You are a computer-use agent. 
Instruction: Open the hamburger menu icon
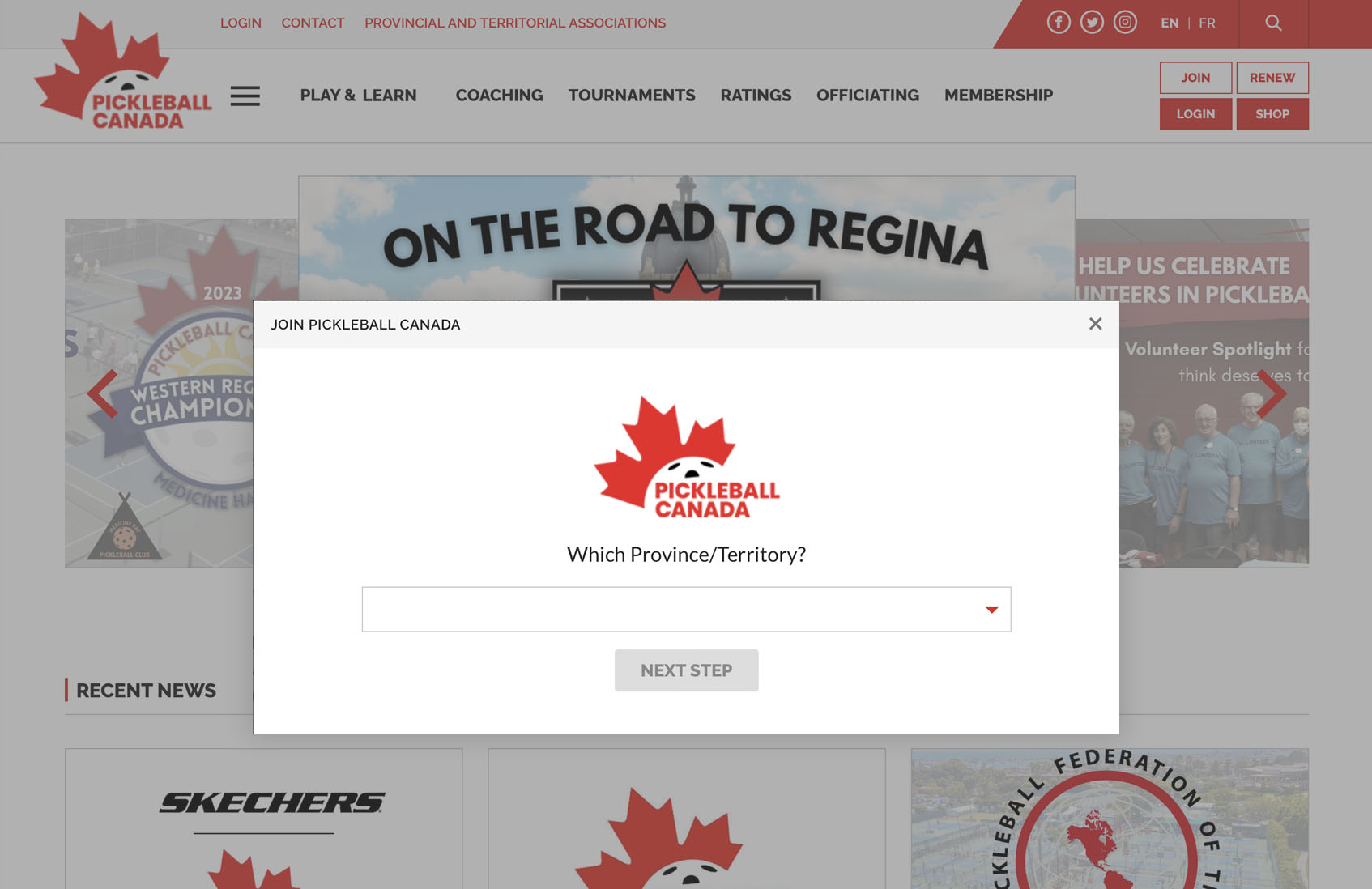pos(245,96)
